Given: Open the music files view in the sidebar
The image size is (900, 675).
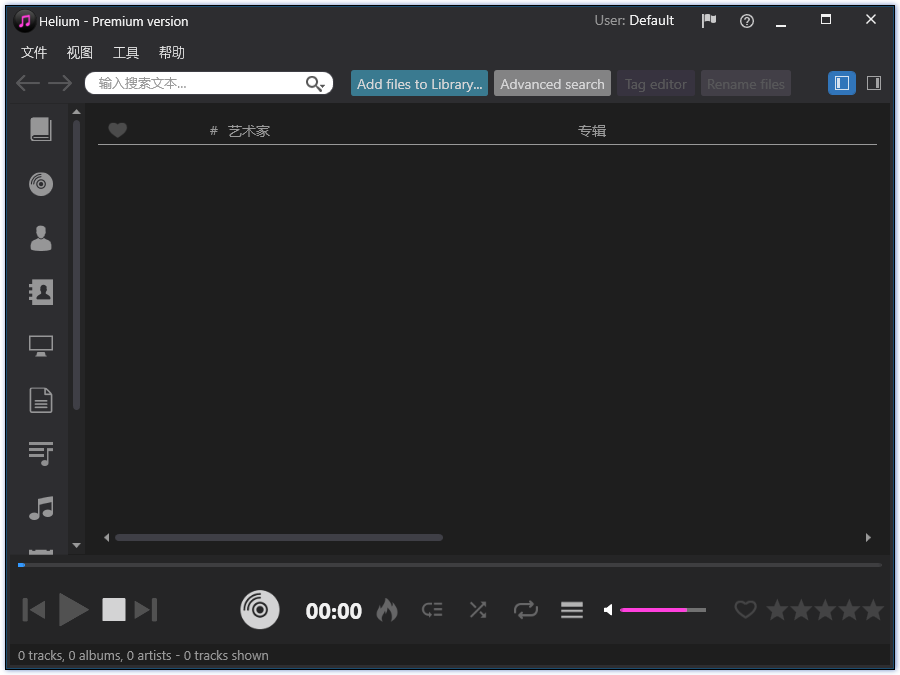Looking at the screenshot, I should click(x=40, y=508).
